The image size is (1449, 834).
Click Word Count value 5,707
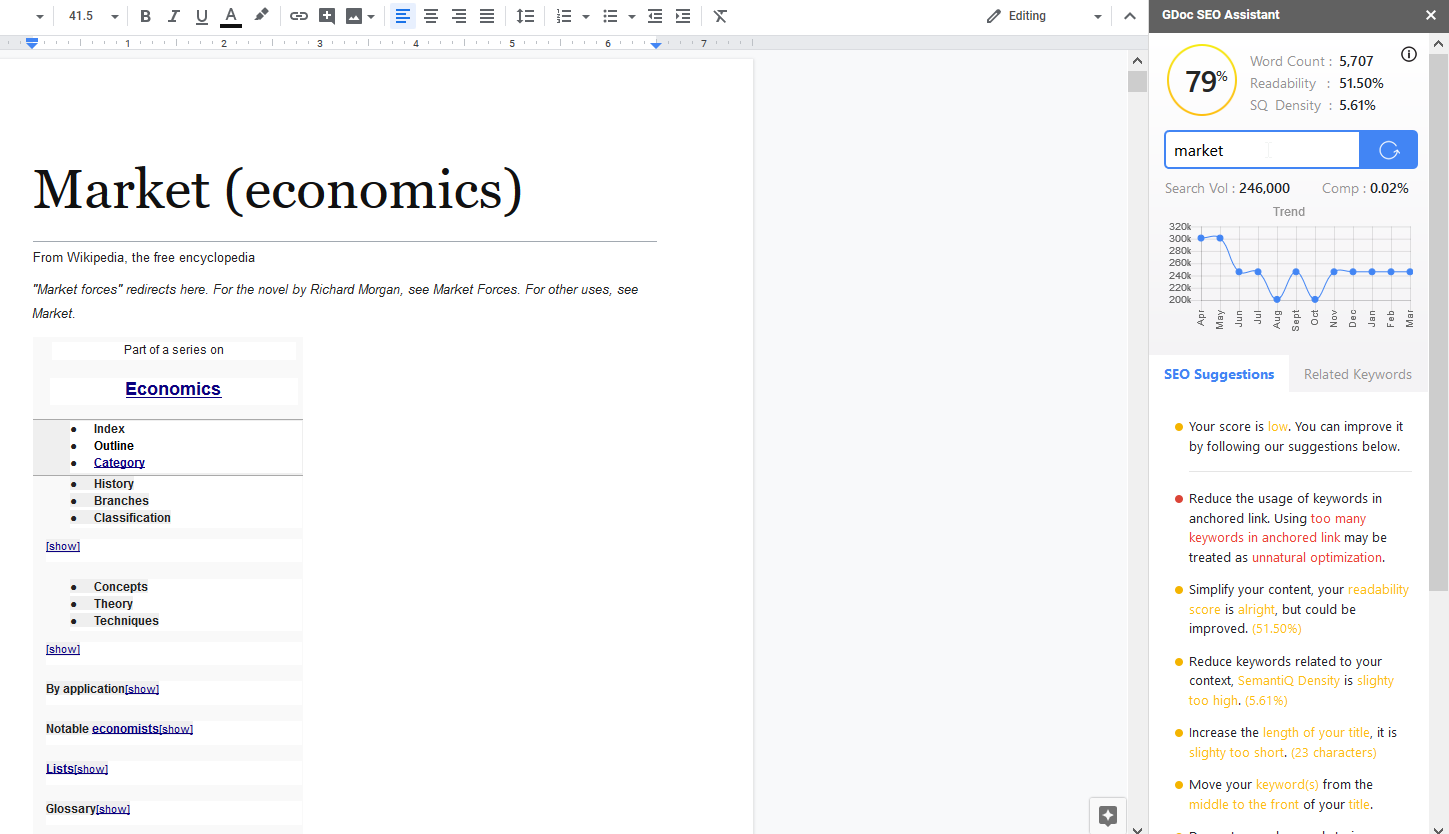pos(1356,61)
